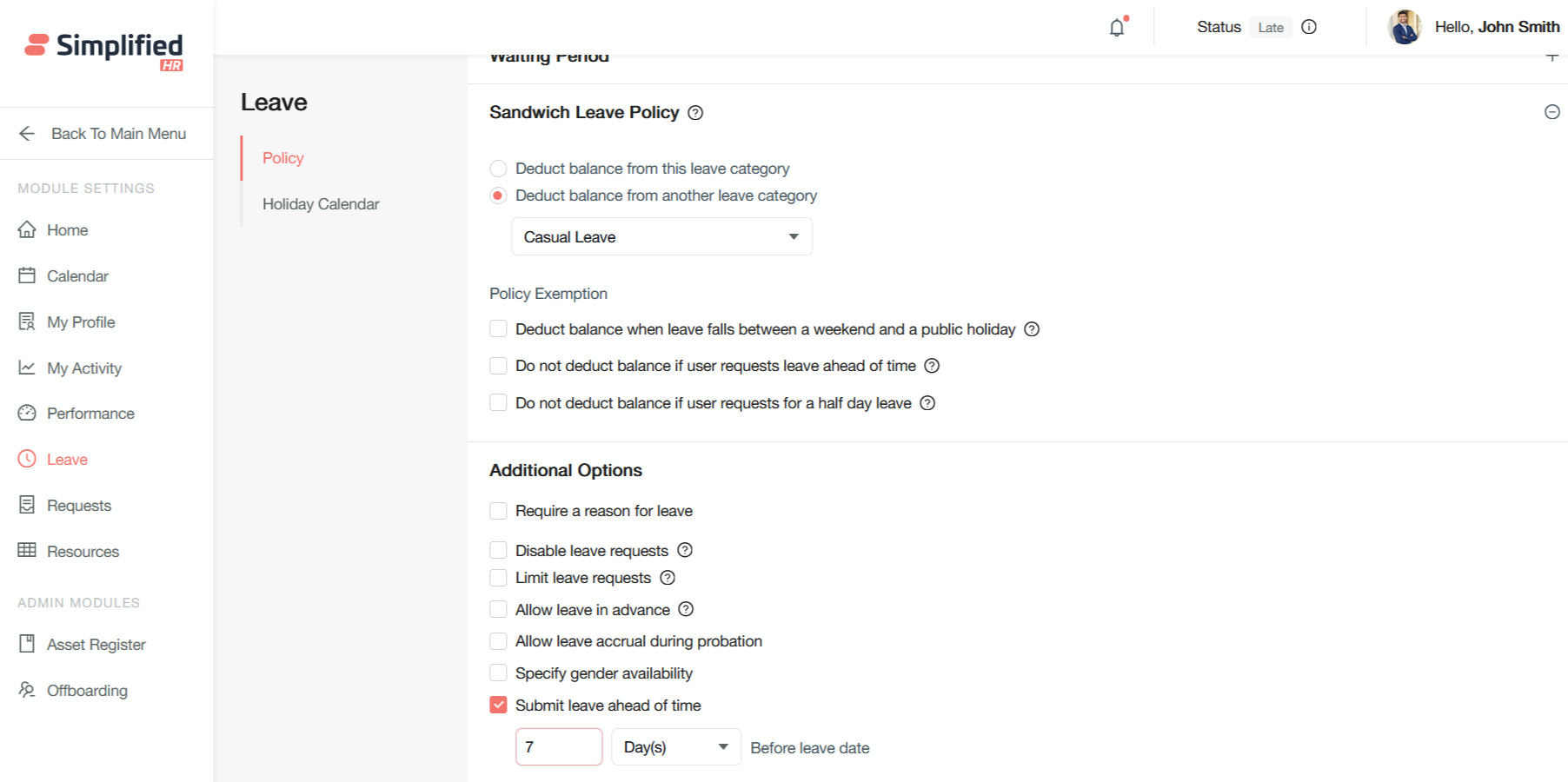This screenshot has height=782, width=1568.
Task: Click the notification bell icon
Action: coord(1117,28)
